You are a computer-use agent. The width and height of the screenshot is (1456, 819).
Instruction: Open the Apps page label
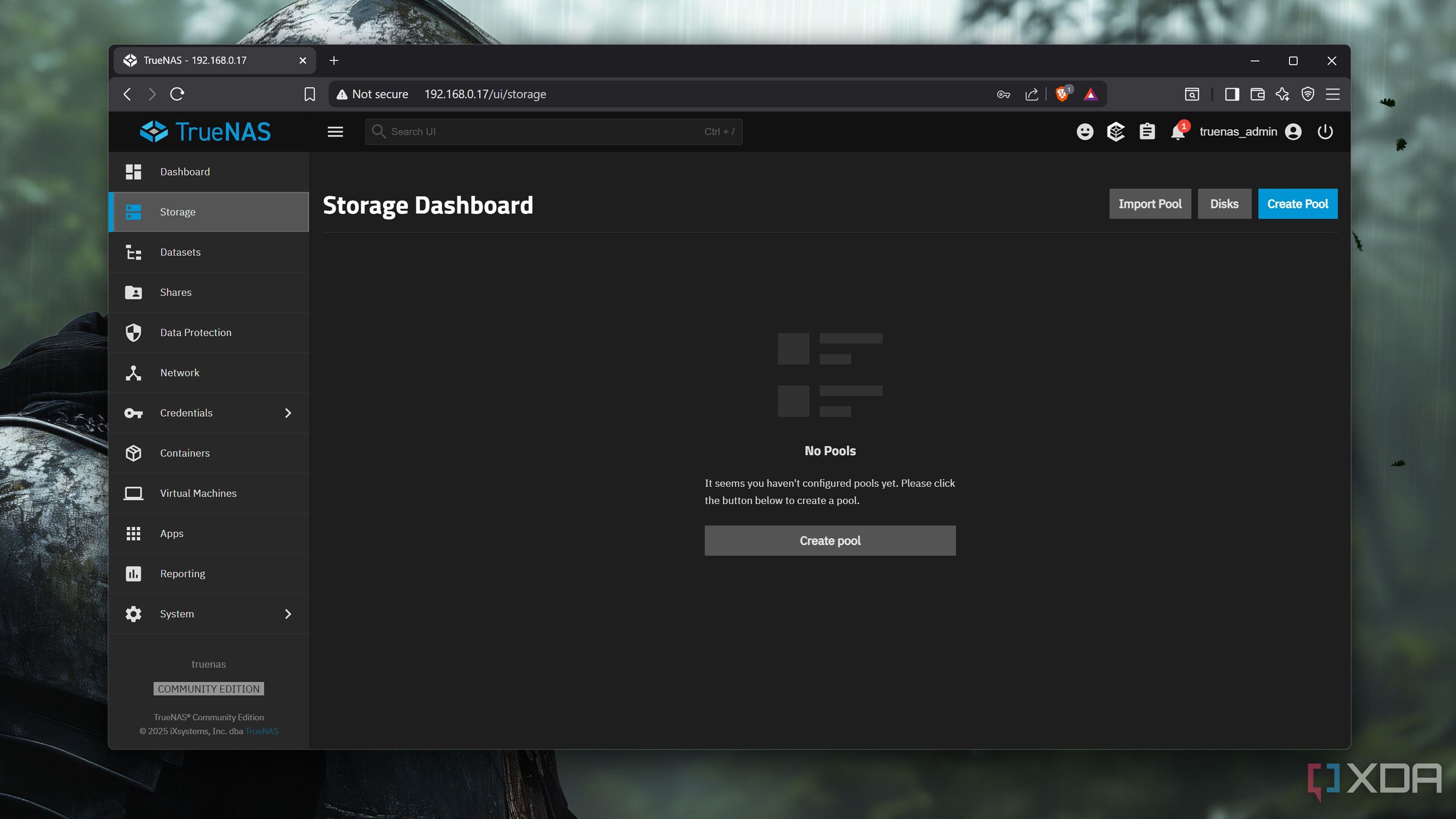tap(172, 533)
